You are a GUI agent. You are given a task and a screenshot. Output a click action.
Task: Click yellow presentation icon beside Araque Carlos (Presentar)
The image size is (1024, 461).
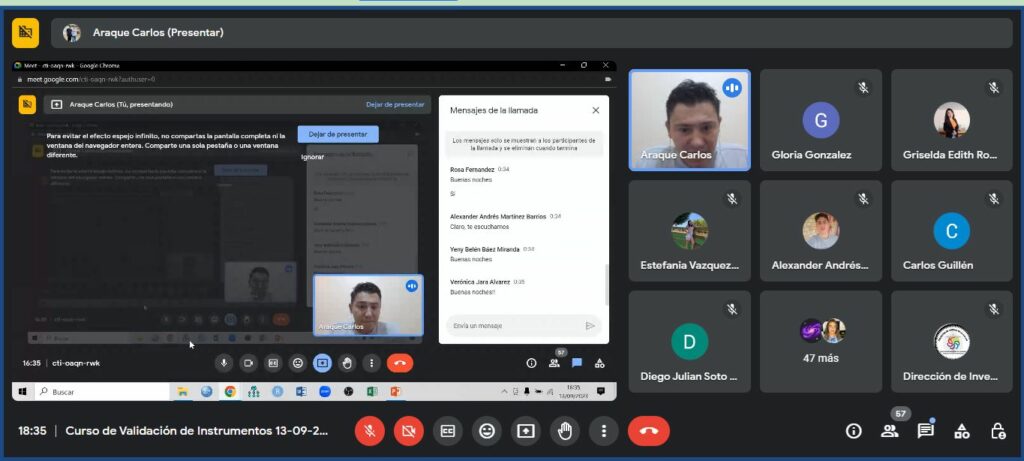pyautogui.click(x=25, y=33)
